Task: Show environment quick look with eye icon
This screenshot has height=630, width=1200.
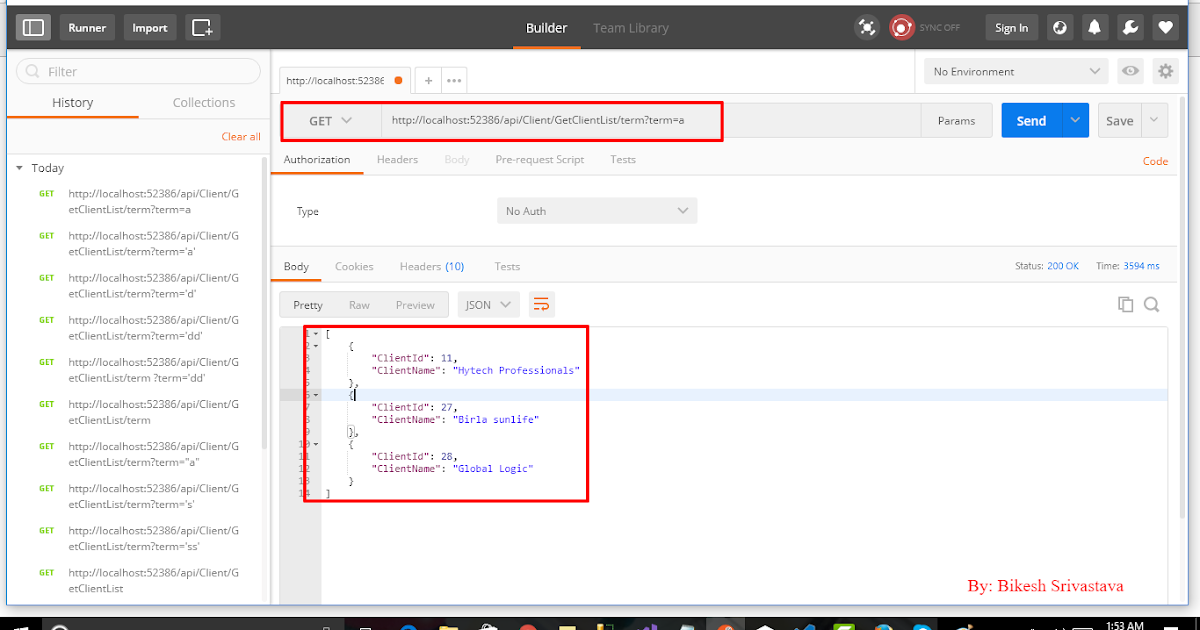Action: pyautogui.click(x=1131, y=71)
